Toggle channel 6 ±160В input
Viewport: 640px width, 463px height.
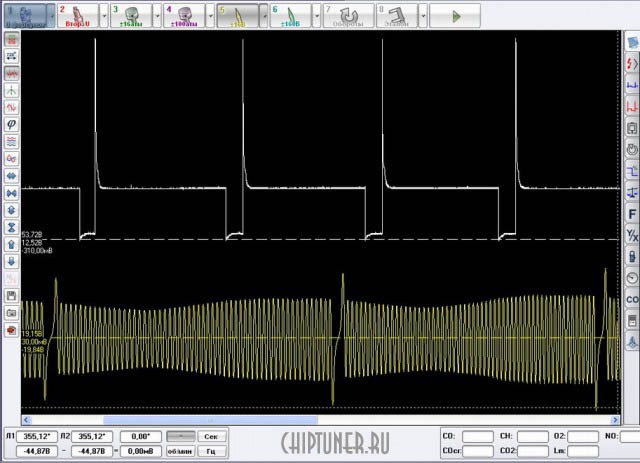pos(291,16)
